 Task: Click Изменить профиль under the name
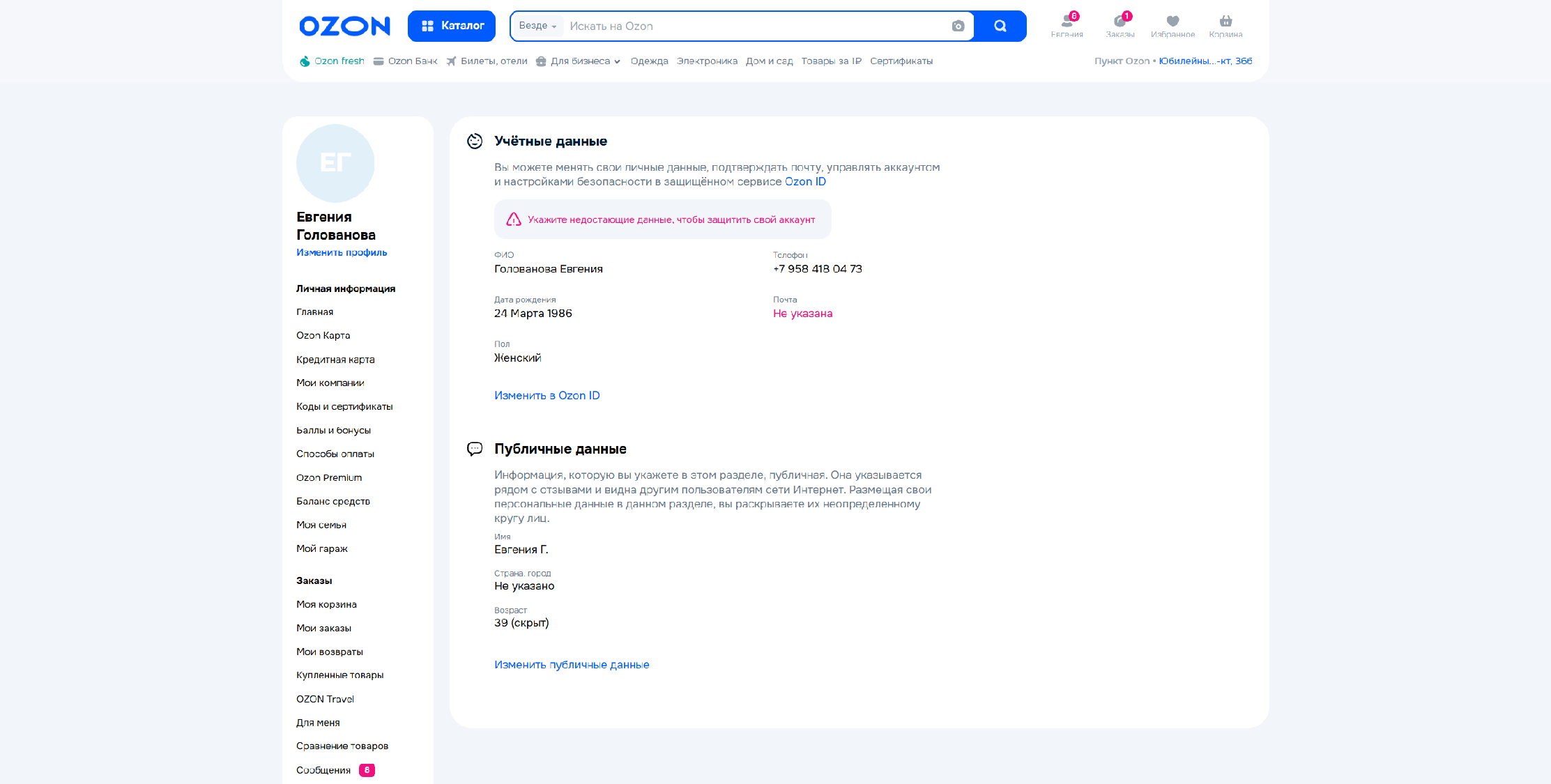point(342,252)
